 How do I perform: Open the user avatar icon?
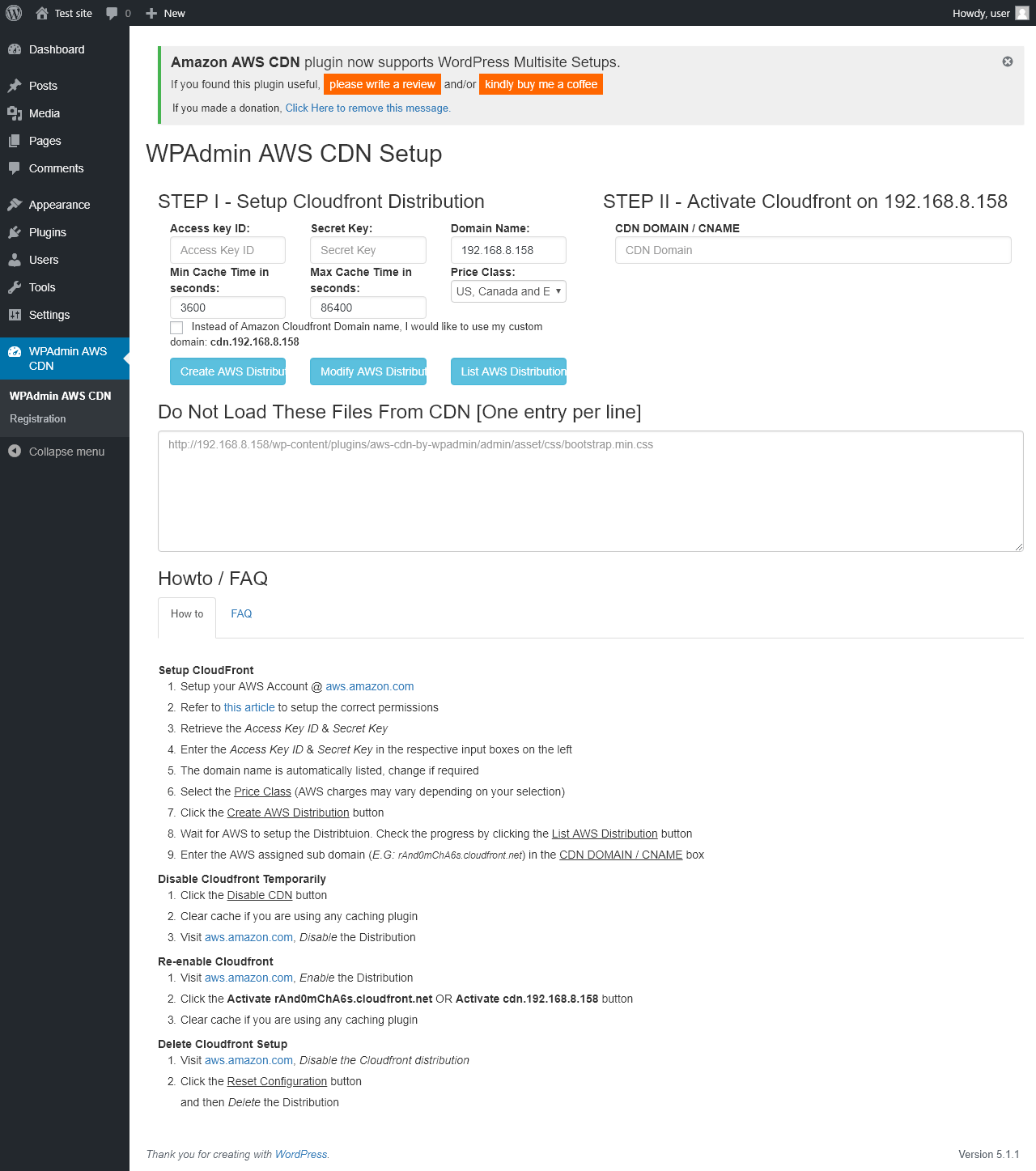point(1022,13)
